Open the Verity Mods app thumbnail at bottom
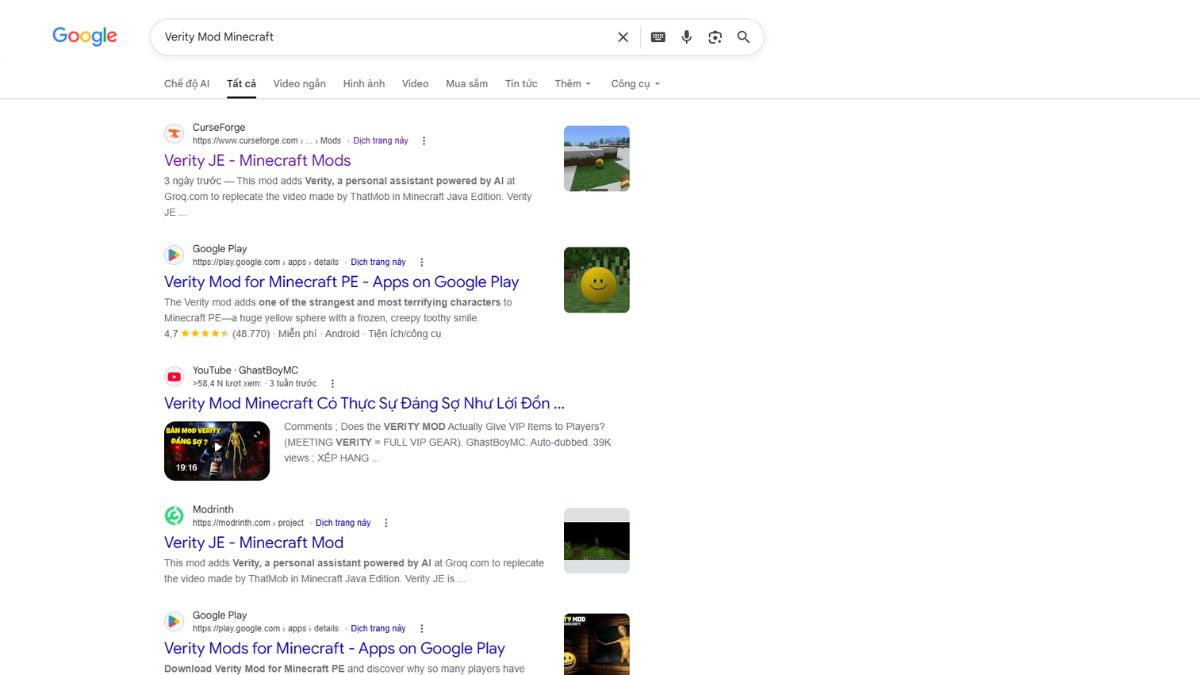The image size is (1200, 675). click(x=597, y=644)
